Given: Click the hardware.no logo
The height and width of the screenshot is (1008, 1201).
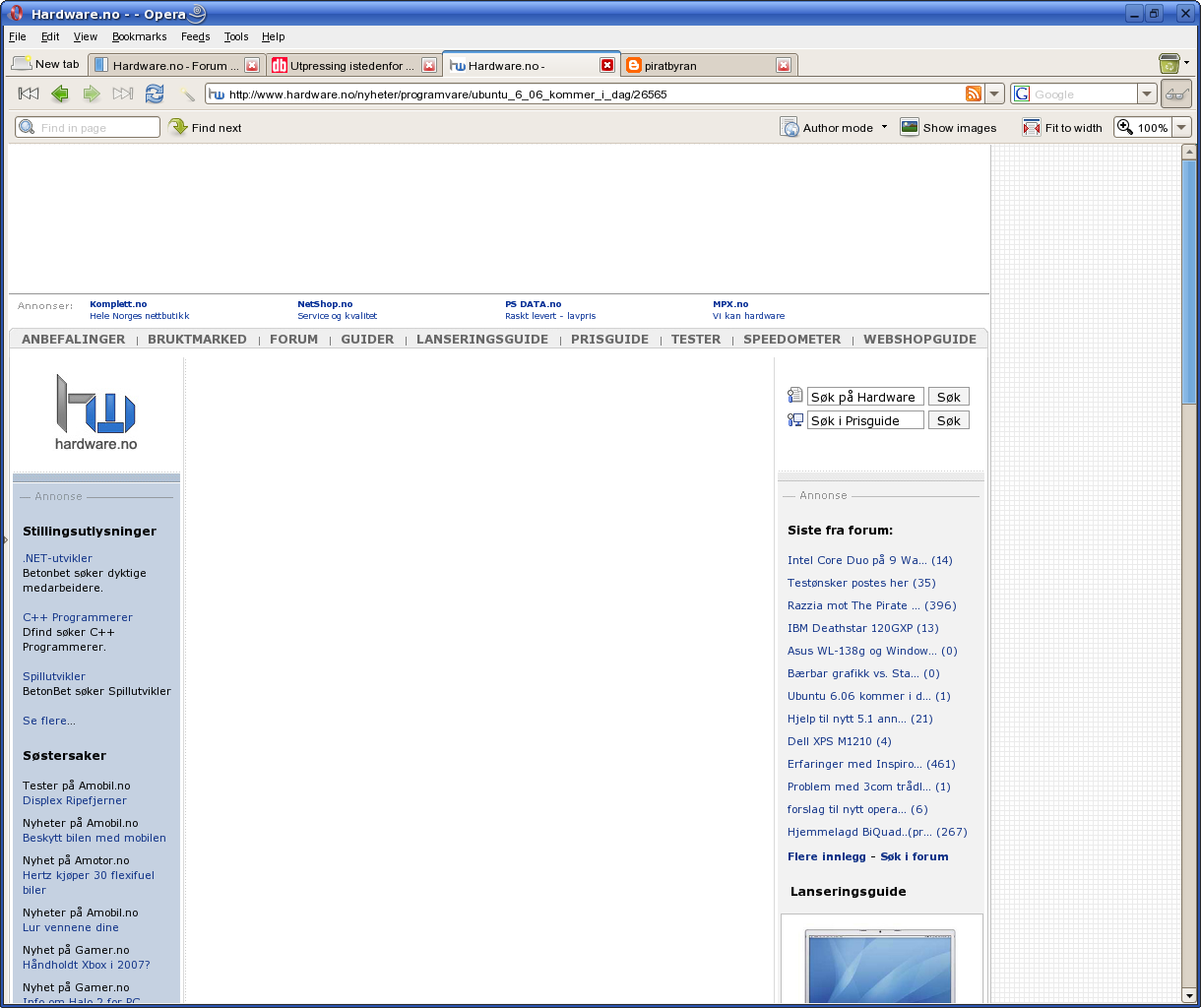Looking at the screenshot, I should 95,412.
